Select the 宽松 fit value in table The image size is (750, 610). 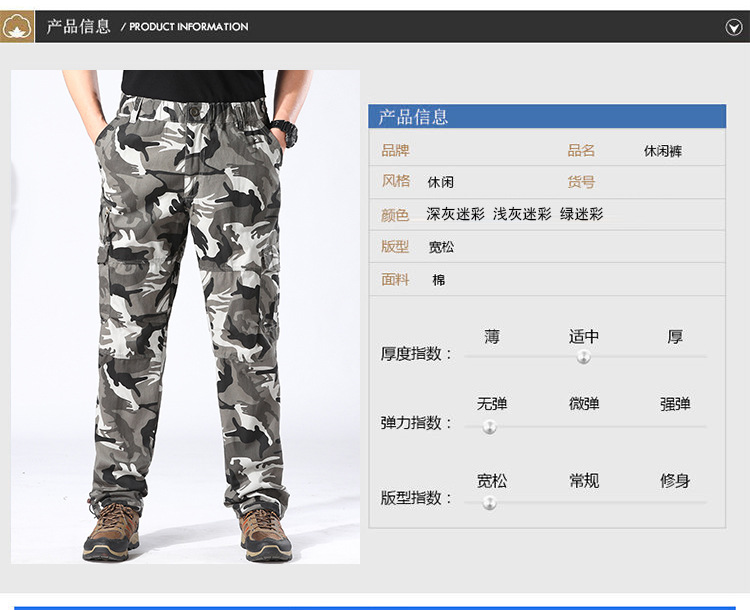point(441,247)
